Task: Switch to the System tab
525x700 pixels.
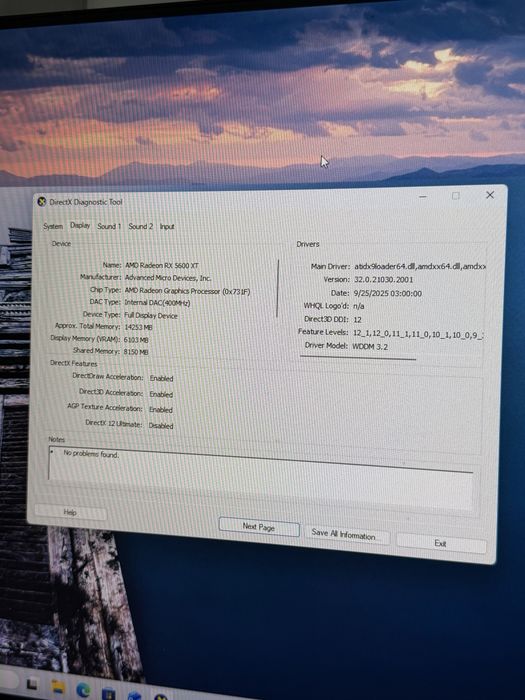Action: [x=53, y=226]
